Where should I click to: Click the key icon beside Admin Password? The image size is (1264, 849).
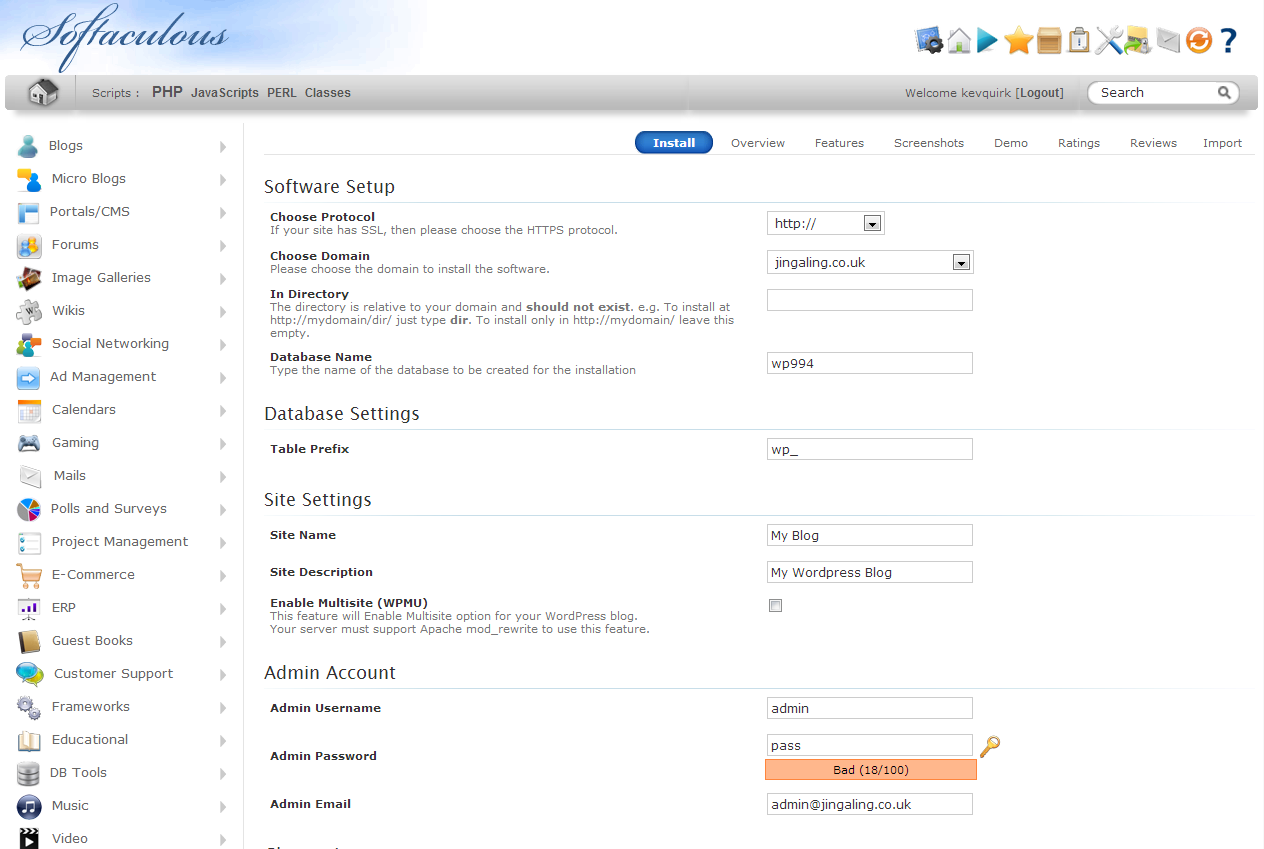[x=990, y=746]
